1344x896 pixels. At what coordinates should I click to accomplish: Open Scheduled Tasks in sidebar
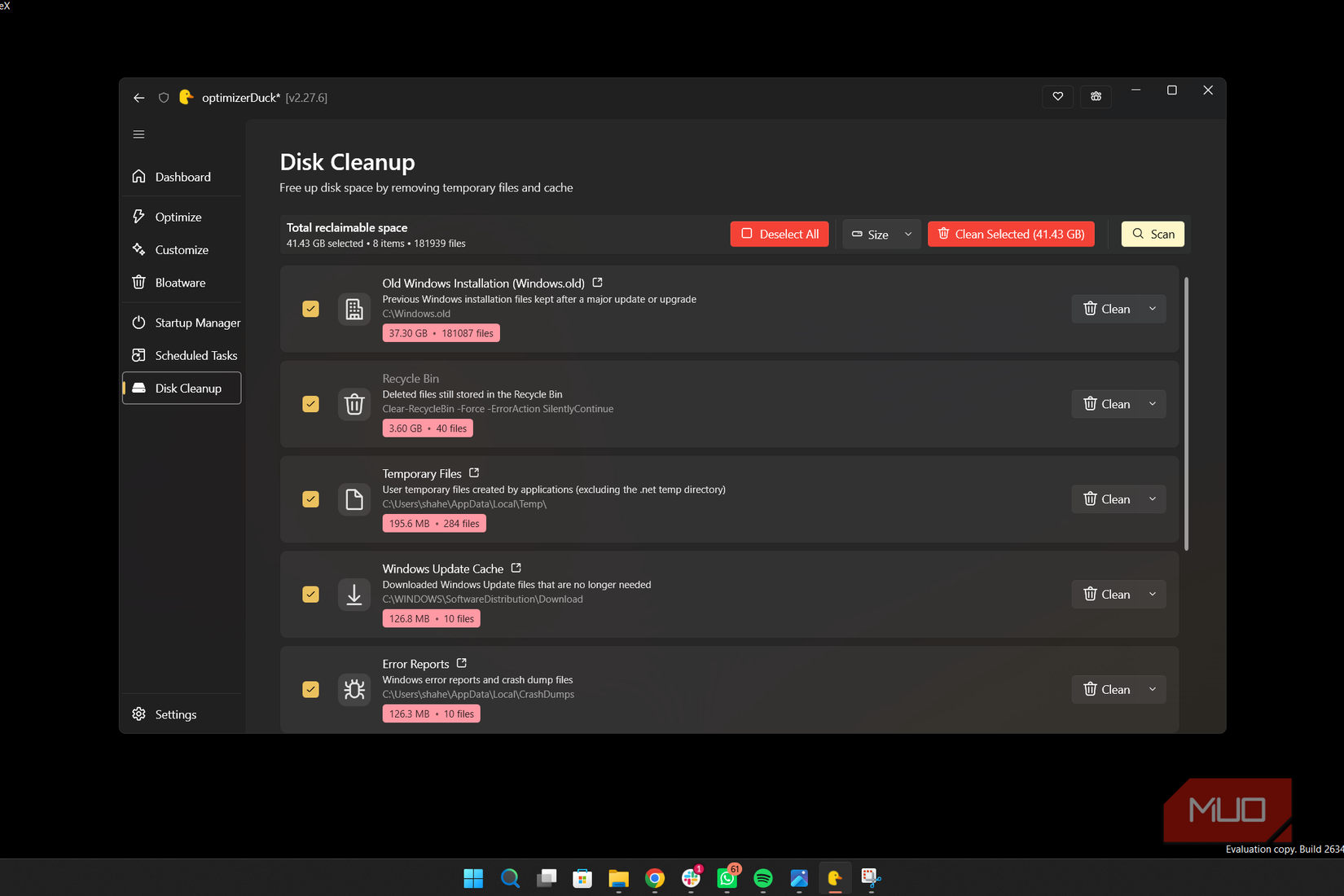(182, 355)
